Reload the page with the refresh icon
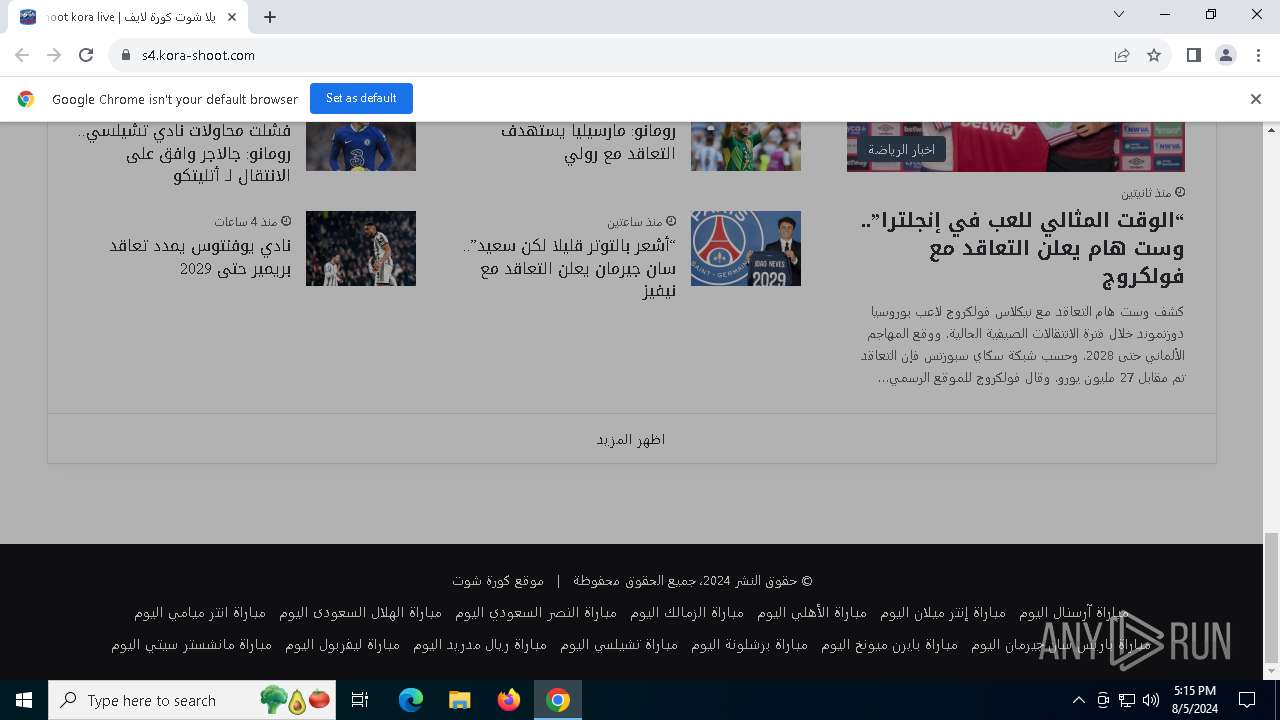The height and width of the screenshot is (720, 1280). coord(86,55)
